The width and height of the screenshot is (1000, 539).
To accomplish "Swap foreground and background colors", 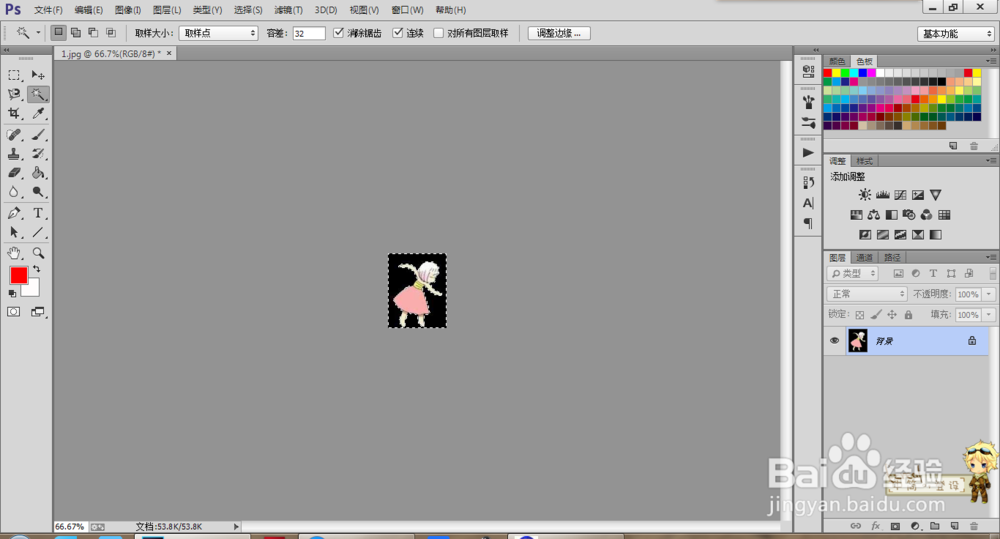I will (36, 269).
